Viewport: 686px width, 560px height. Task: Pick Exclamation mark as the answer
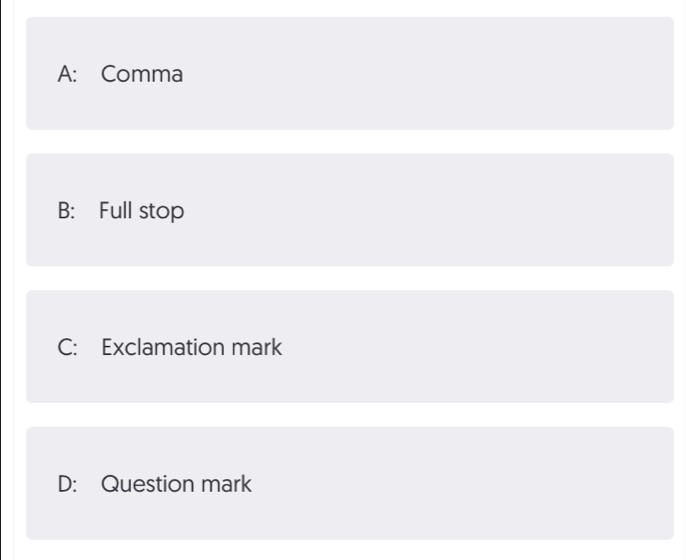[x=350, y=346]
